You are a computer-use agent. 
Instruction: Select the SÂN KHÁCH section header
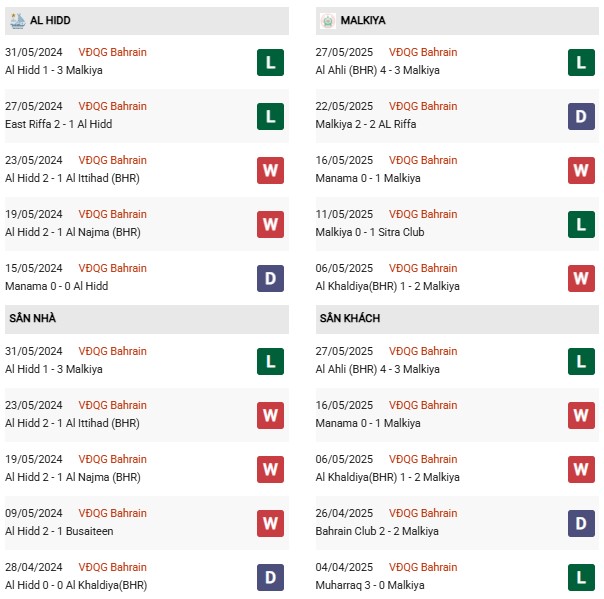457,319
